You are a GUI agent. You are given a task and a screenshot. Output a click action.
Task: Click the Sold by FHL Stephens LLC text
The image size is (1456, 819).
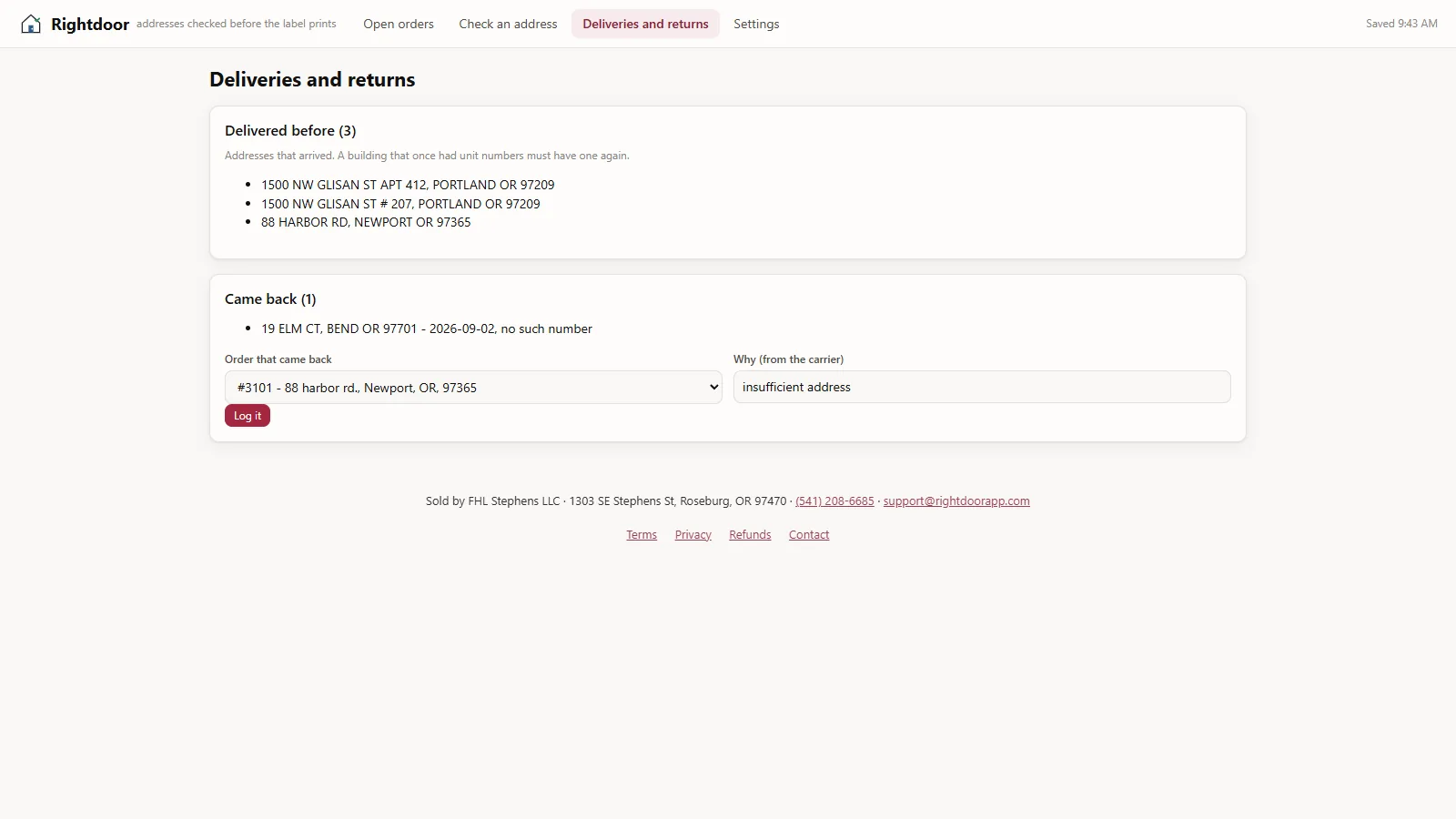click(492, 501)
